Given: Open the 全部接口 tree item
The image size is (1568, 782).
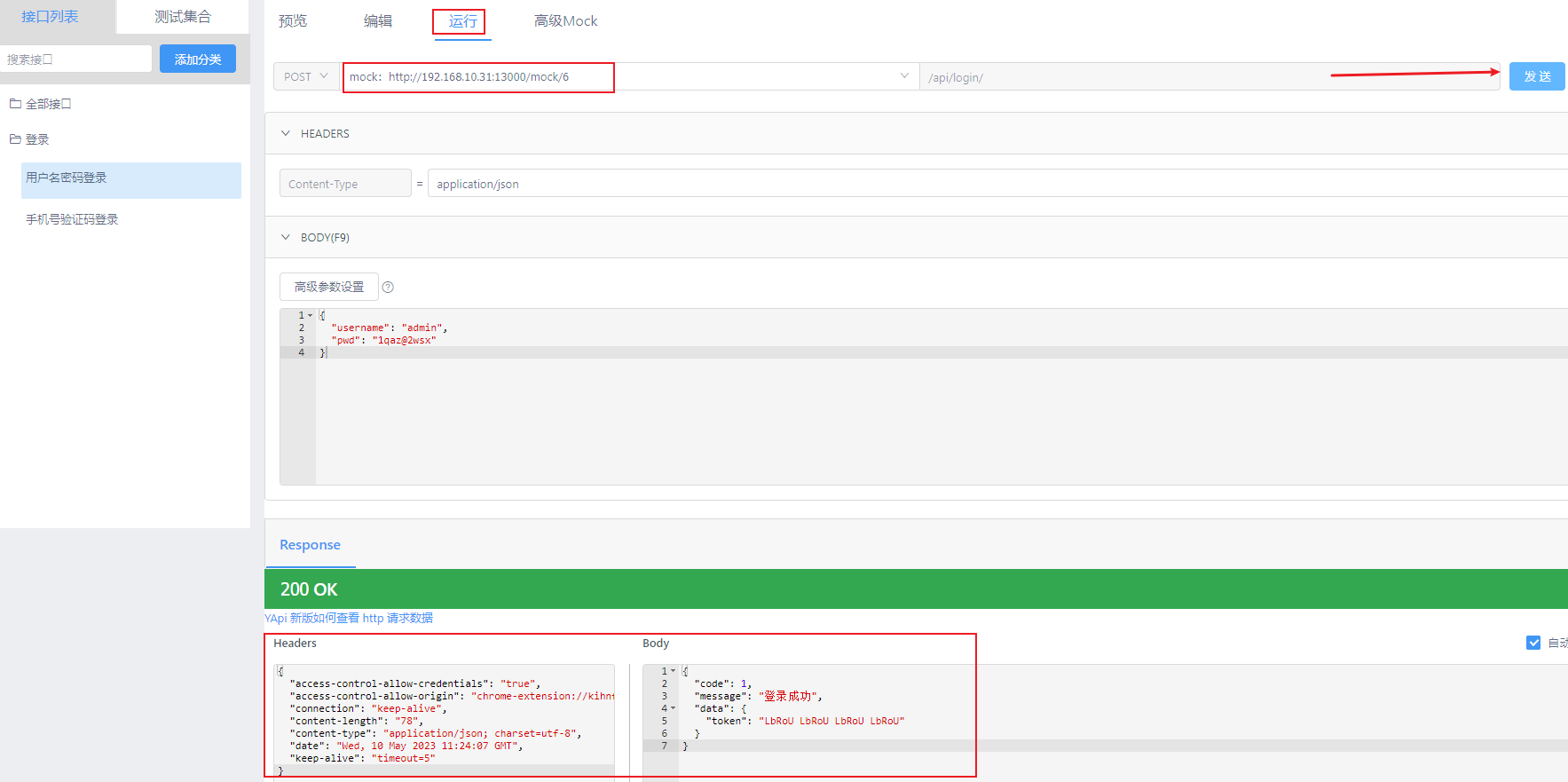Looking at the screenshot, I should (48, 104).
